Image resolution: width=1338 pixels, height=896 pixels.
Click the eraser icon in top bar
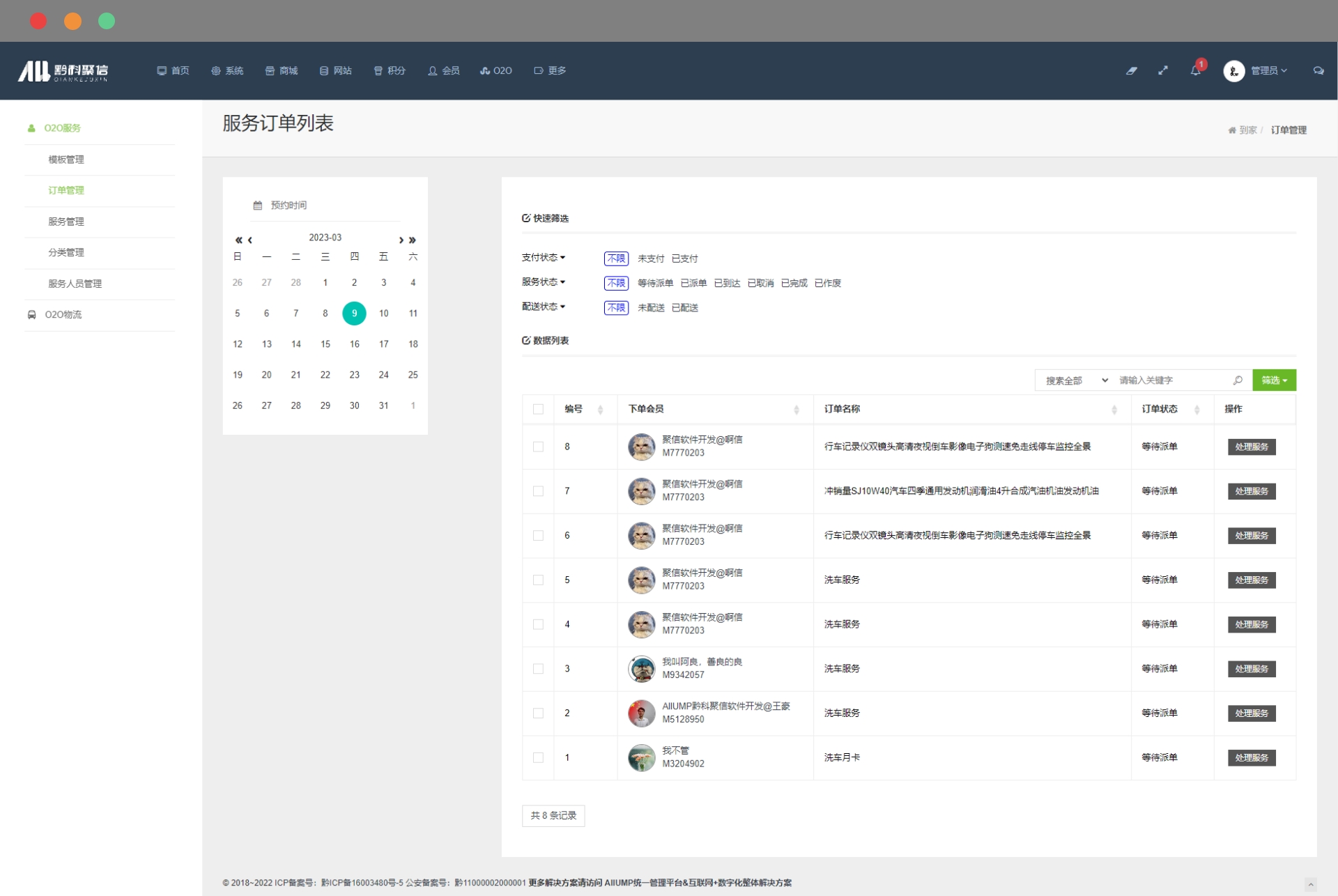[1132, 70]
